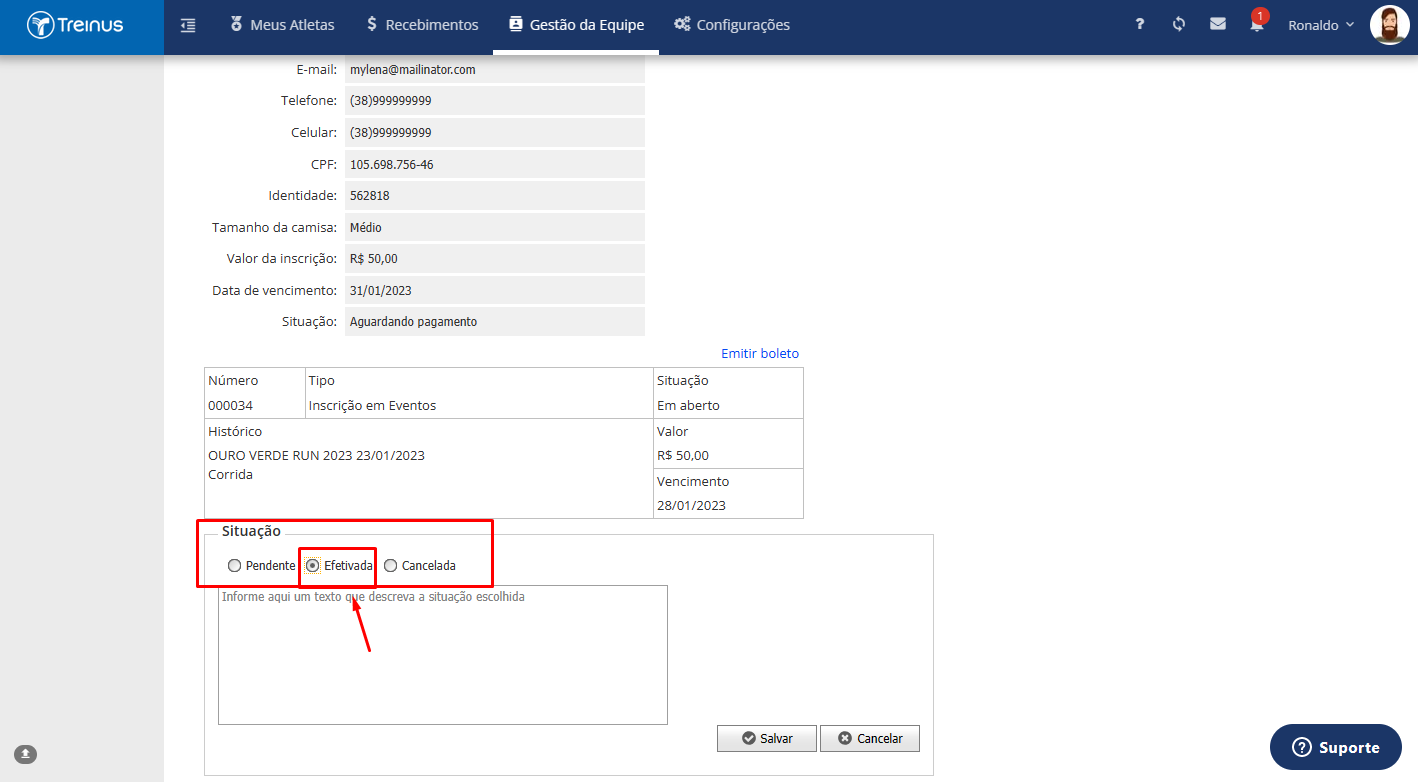This screenshot has width=1418, height=782.
Task: Click the Data de vencimento 31/01/2023
Action: click(x=495, y=290)
